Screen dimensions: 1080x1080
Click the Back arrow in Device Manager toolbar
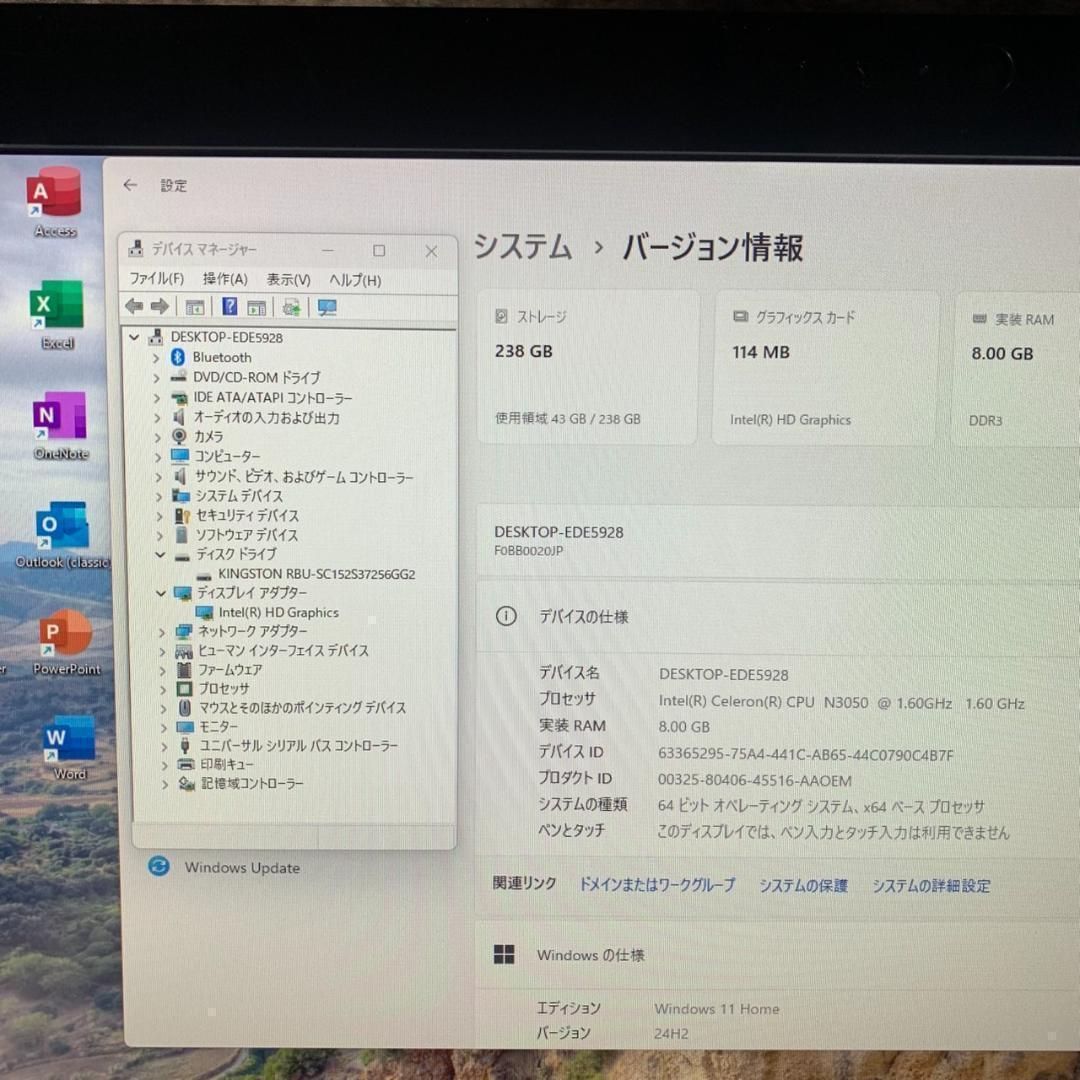134,306
